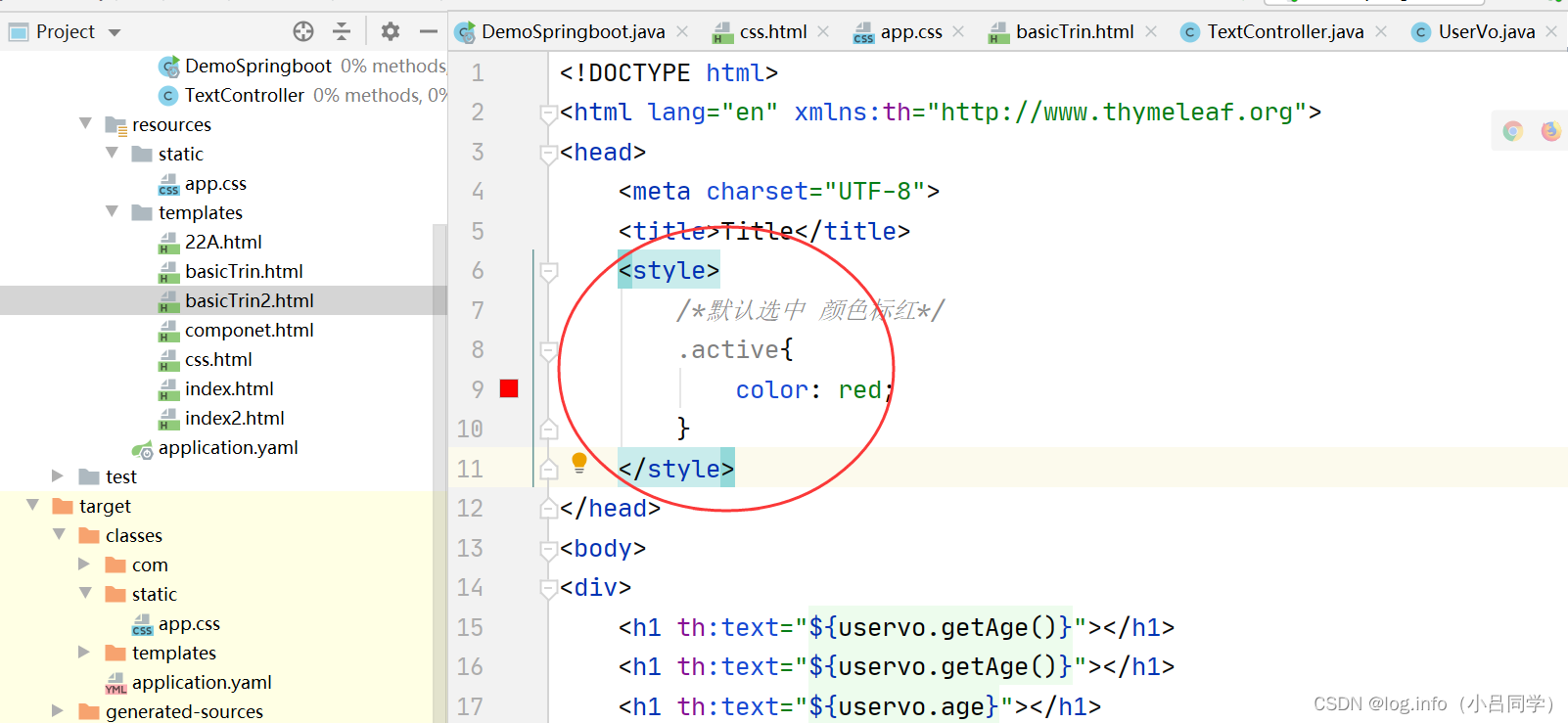Close the DemoSpringboot.java tab

click(682, 31)
